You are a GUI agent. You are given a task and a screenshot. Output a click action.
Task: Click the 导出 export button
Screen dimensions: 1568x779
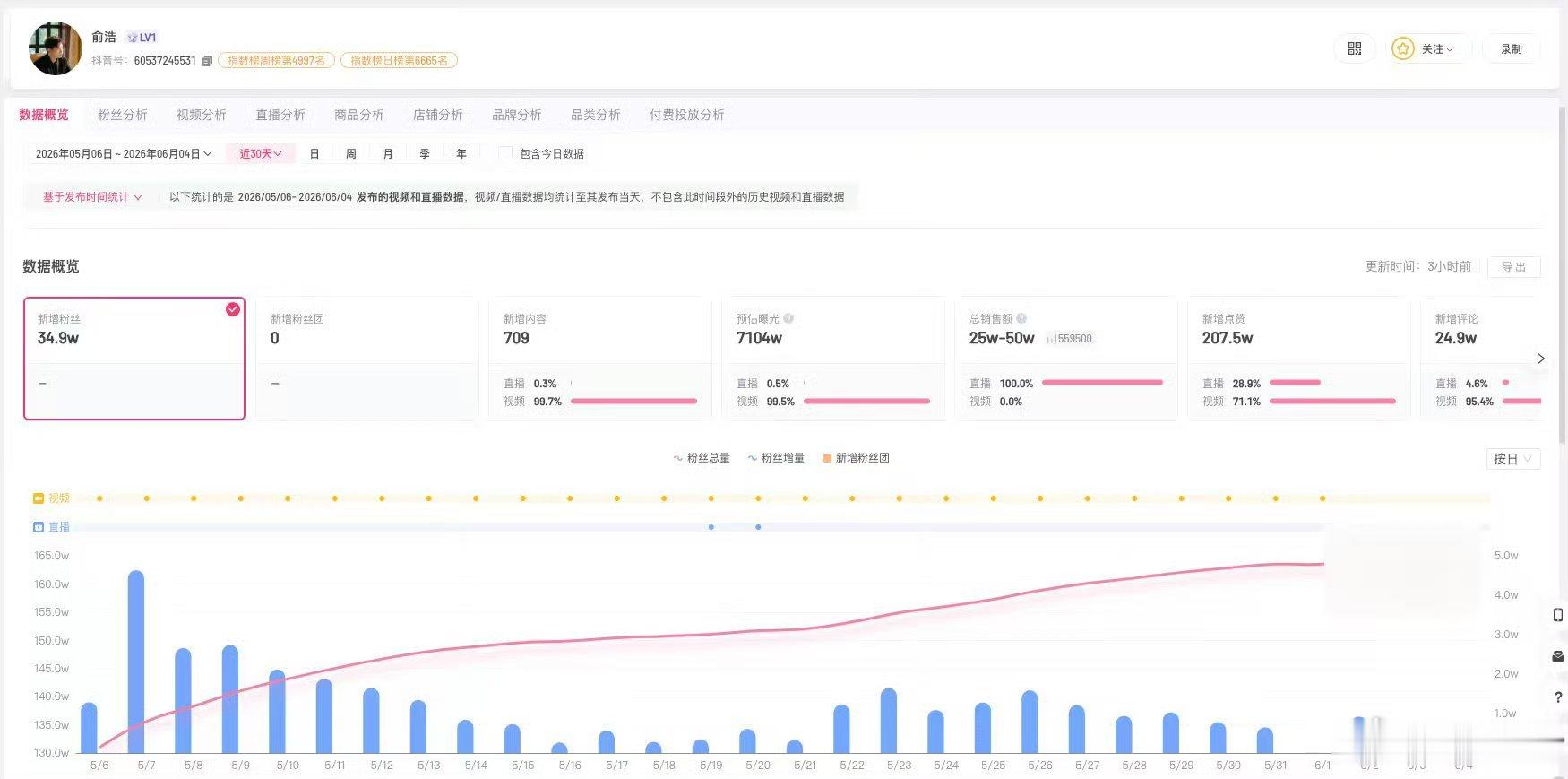click(x=1514, y=267)
